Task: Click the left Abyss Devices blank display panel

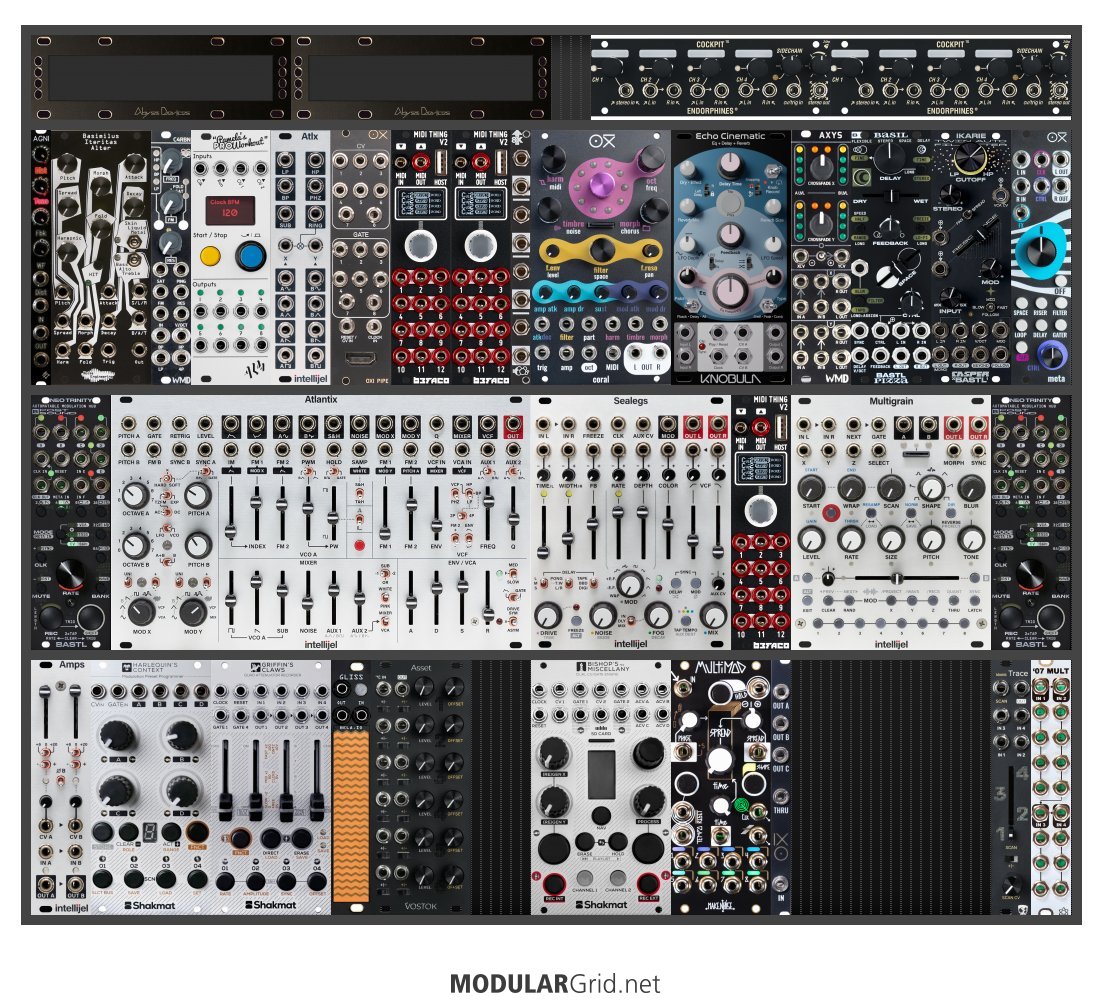Action: pos(160,77)
